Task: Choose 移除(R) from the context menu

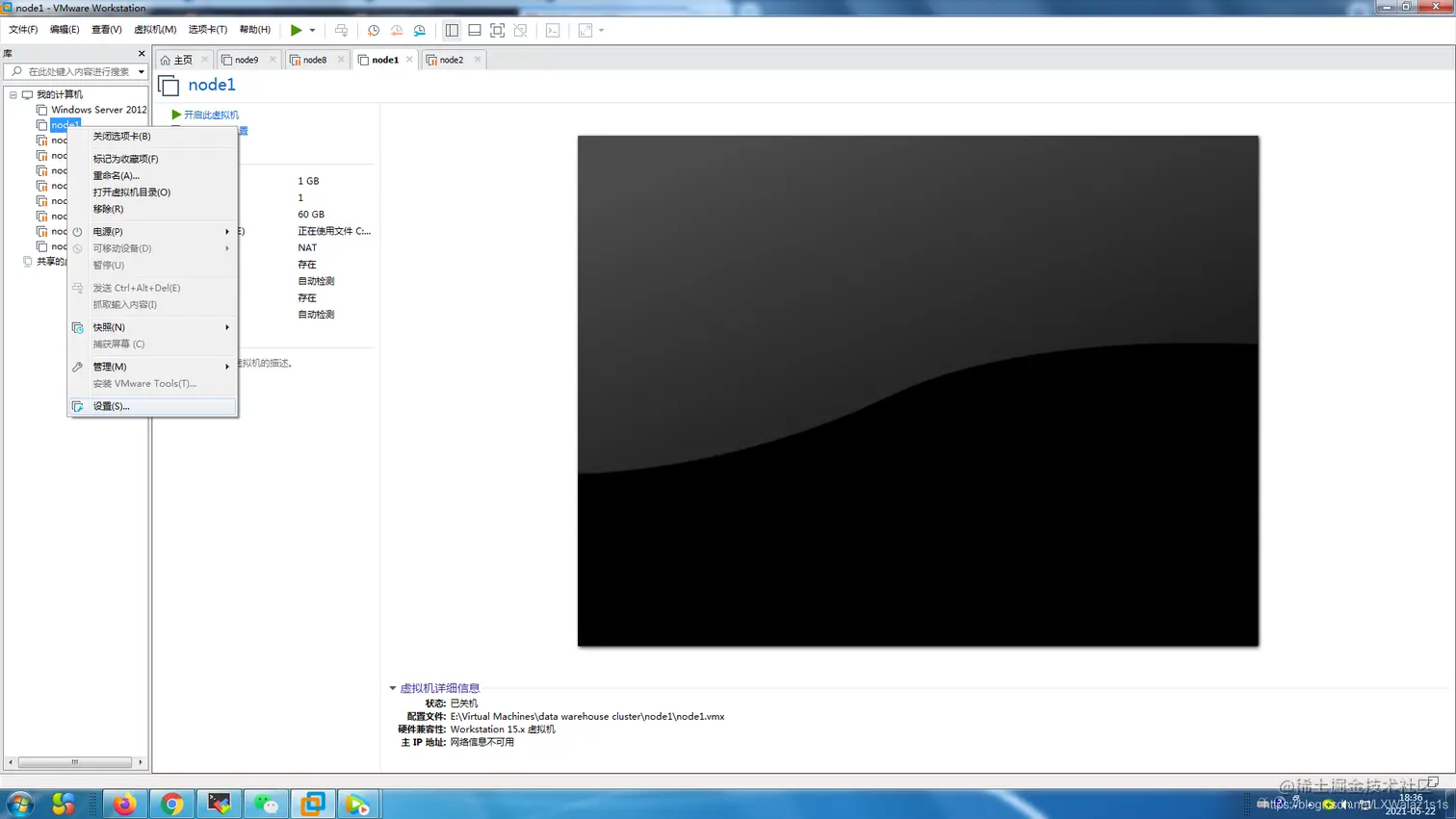Action: click(x=152, y=209)
